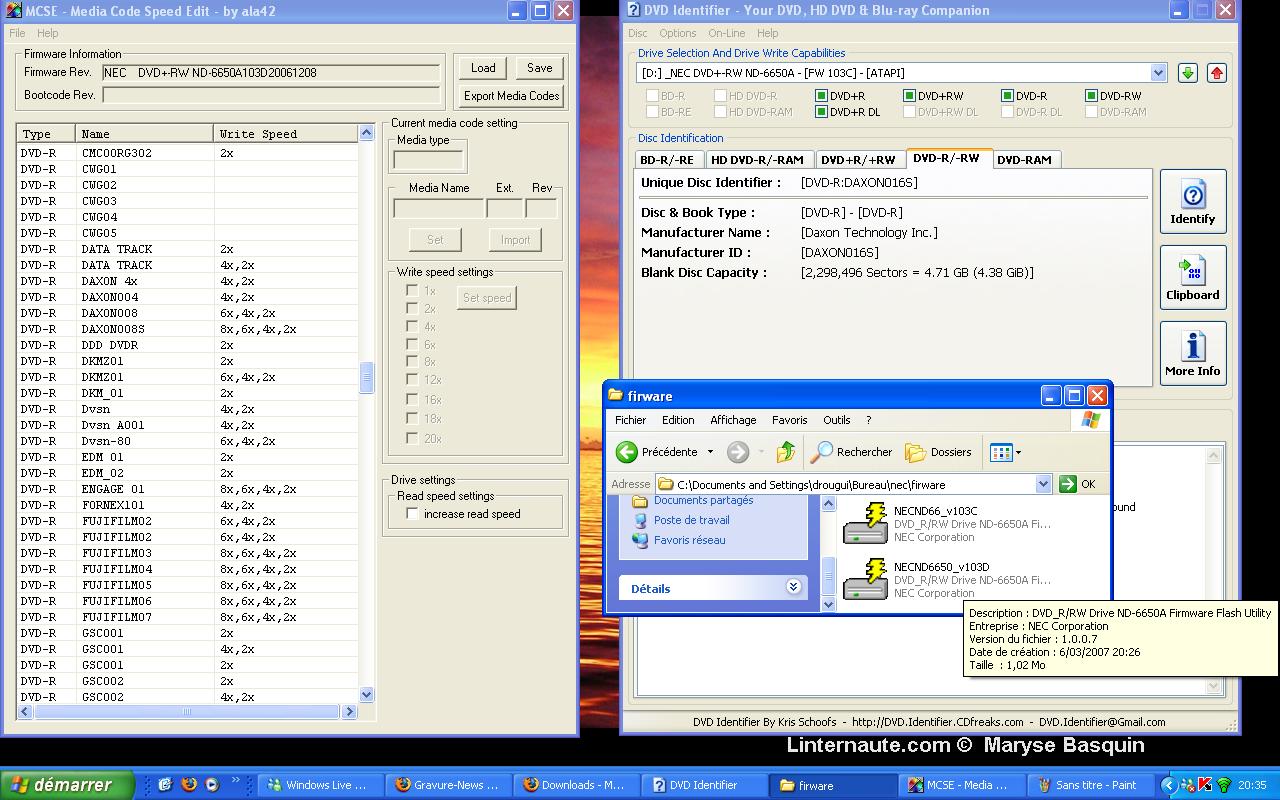Open More Info in DVD Identifier
Screen dimensions: 1280x800
click(1193, 354)
